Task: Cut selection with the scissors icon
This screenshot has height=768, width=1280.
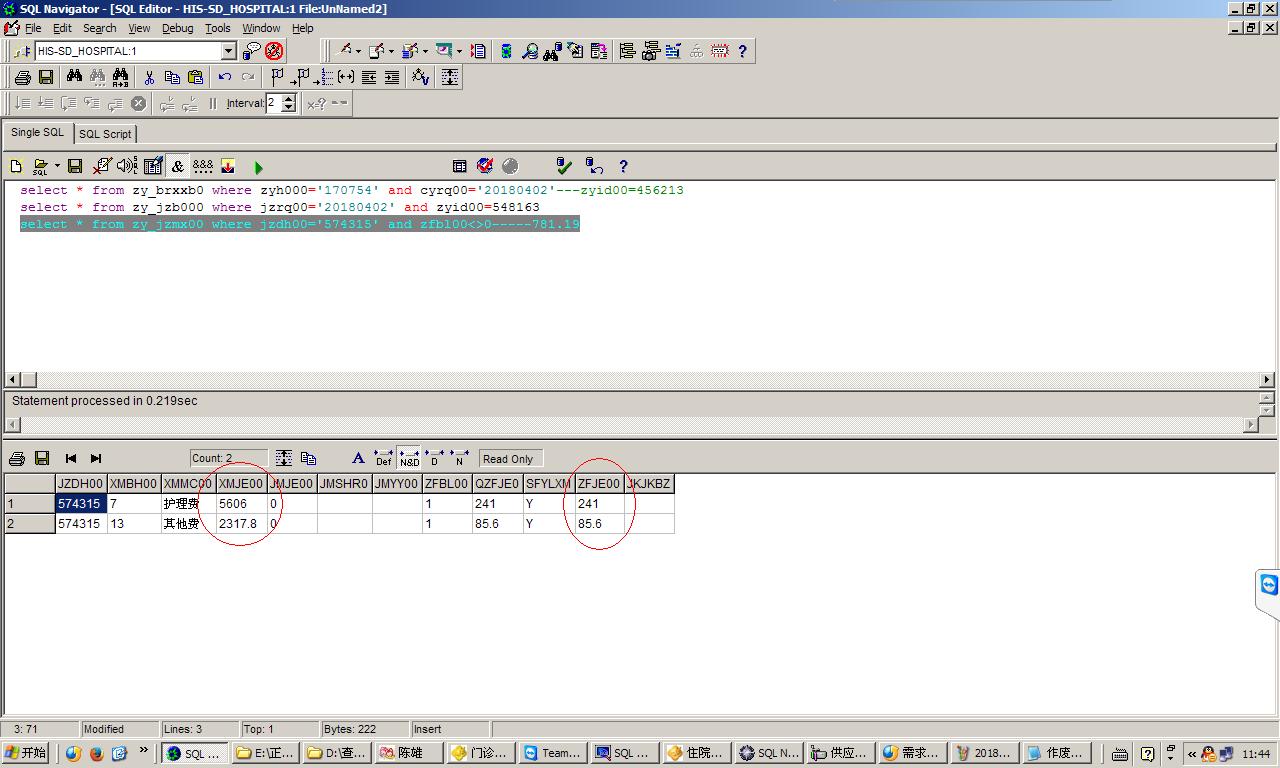Action: 149,77
